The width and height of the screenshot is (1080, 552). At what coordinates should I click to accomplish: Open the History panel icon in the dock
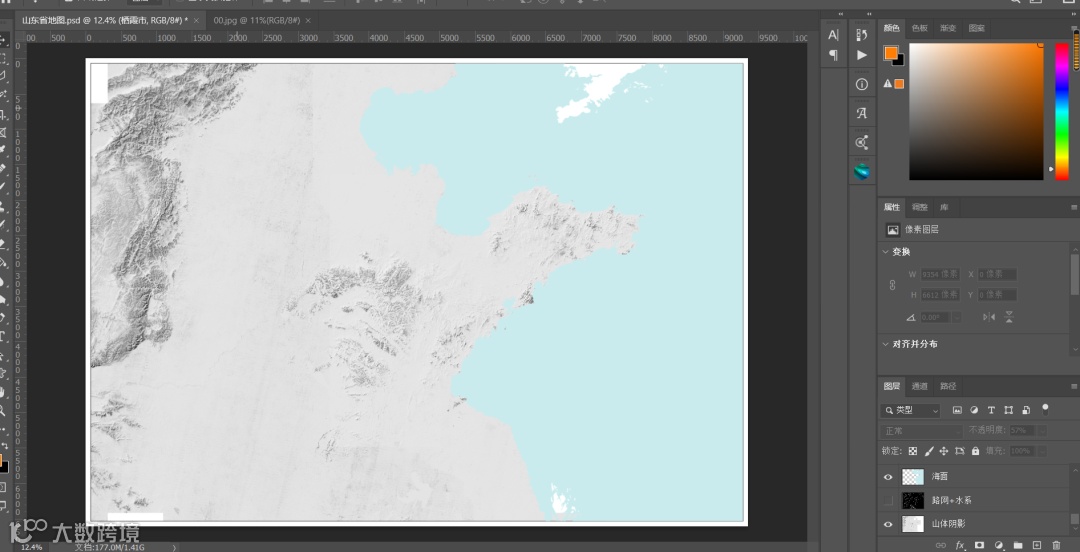862,34
